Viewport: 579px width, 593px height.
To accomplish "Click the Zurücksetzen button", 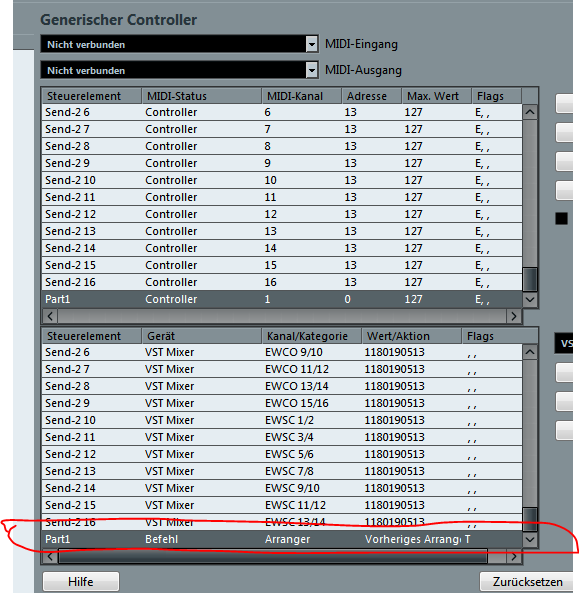I will [528, 581].
